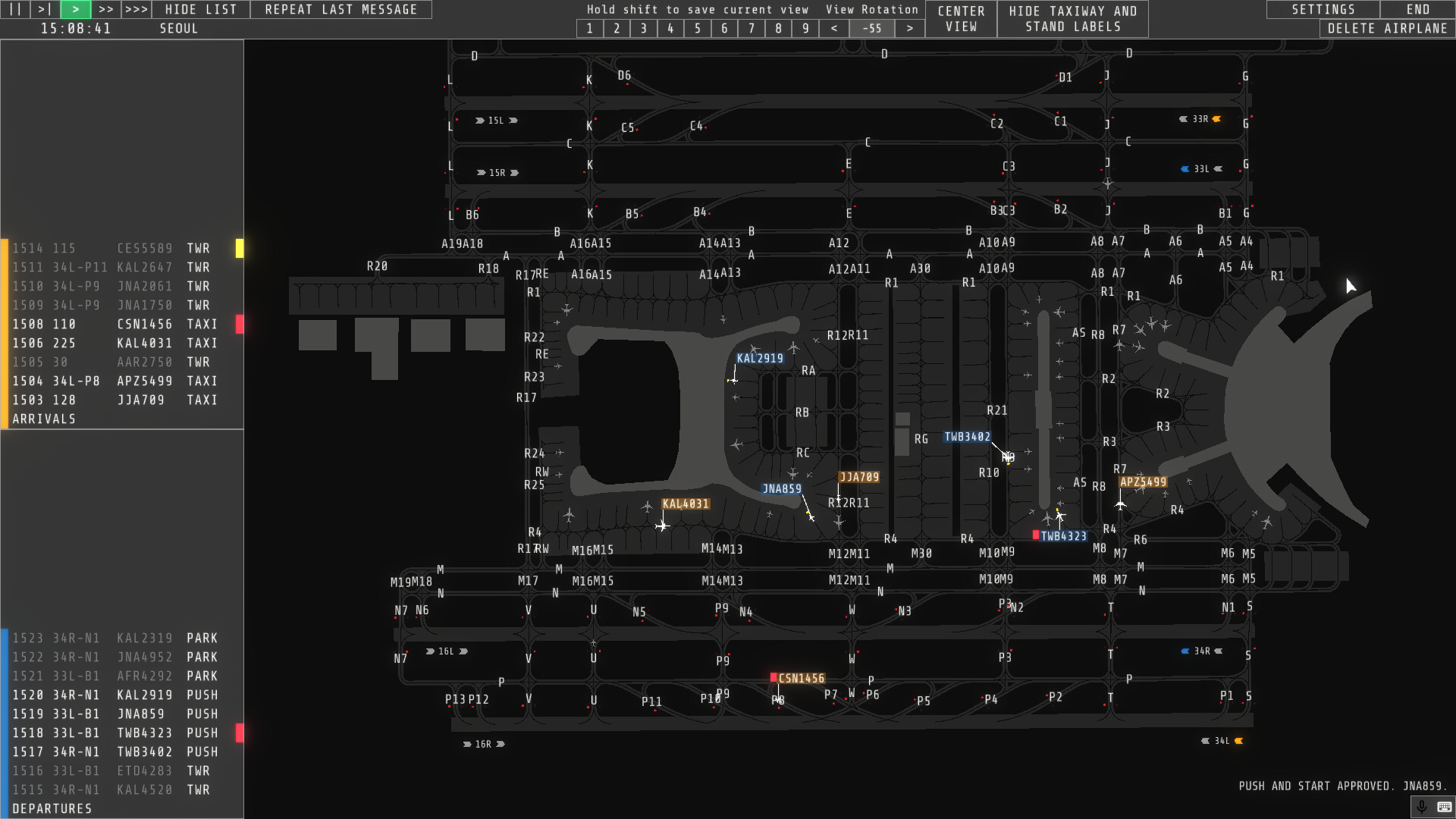Increase view rotation with the right chevron
The width and height of the screenshot is (1456, 819).
[909, 28]
